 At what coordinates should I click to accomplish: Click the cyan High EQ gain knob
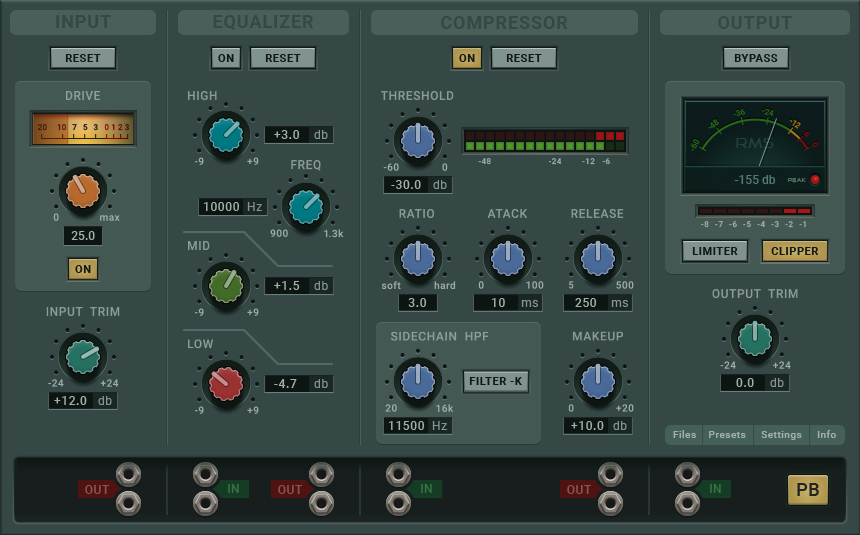click(x=226, y=135)
